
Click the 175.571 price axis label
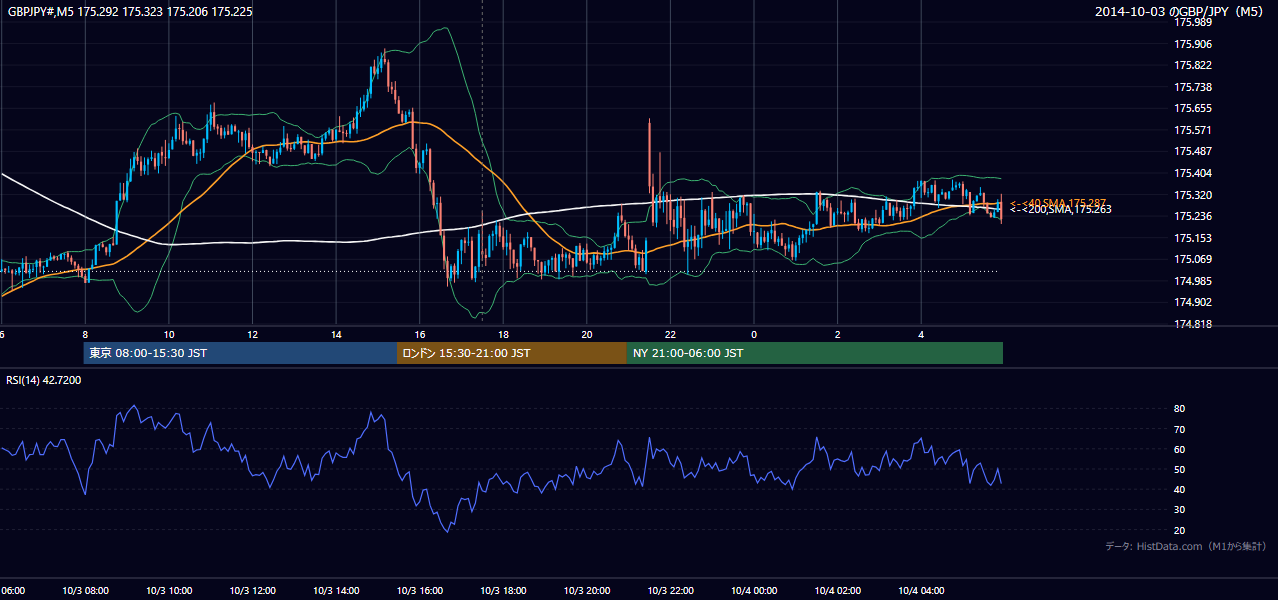point(1192,130)
